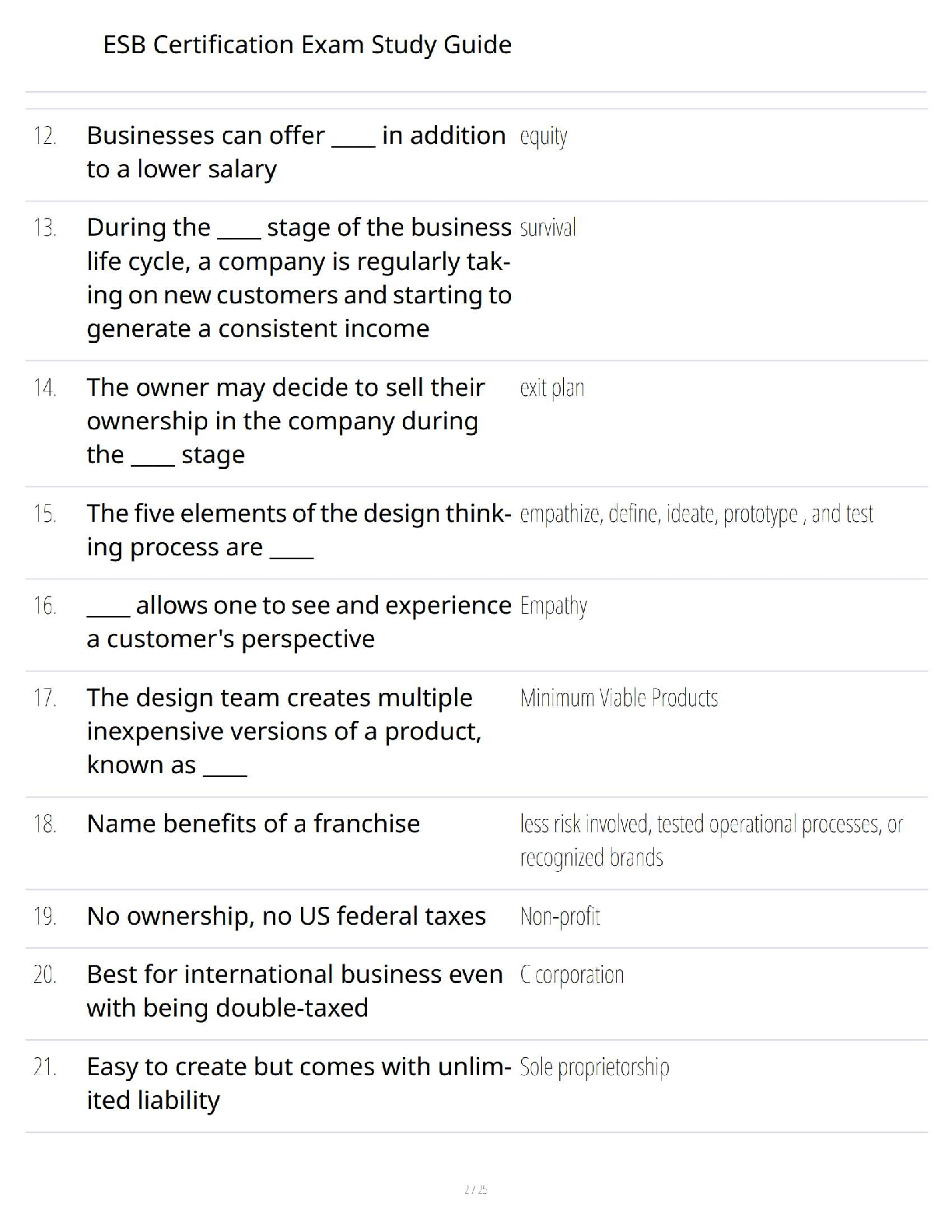Screen dimensions: 952x1232
Task: Click the 'Sole proprietorship' answer
Action: (594, 1067)
